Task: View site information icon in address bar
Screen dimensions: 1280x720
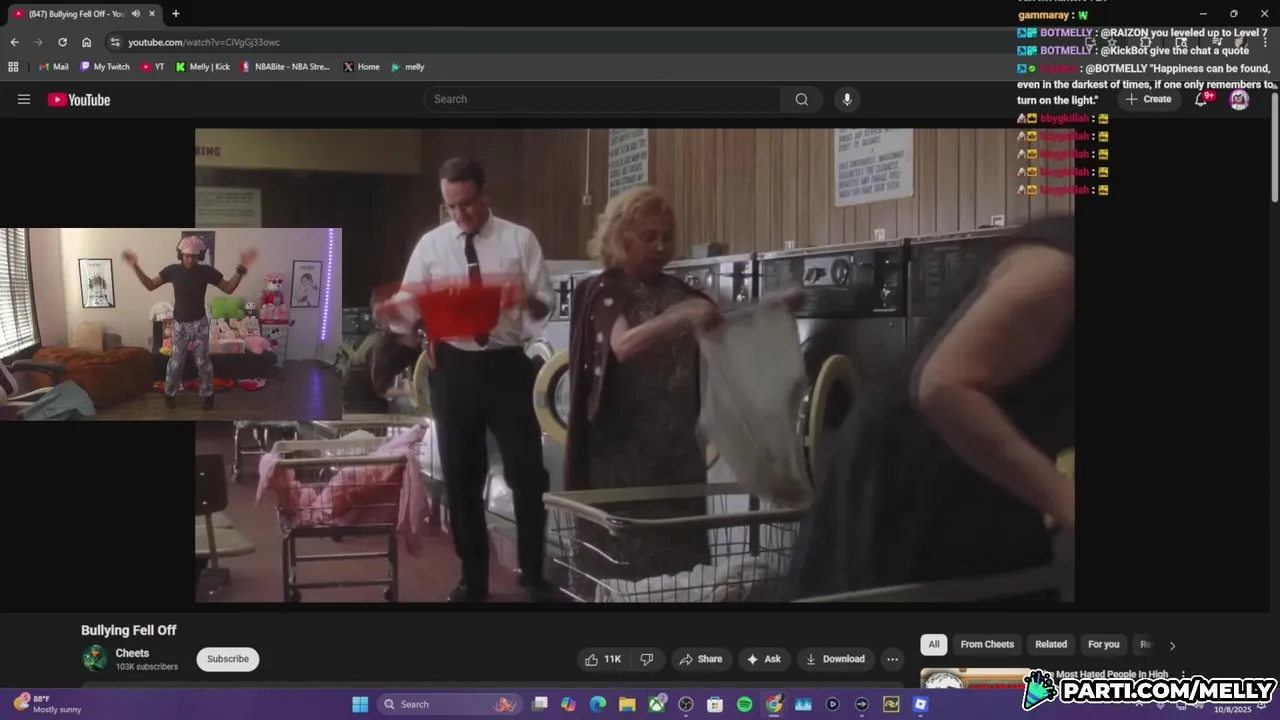Action: (x=115, y=42)
